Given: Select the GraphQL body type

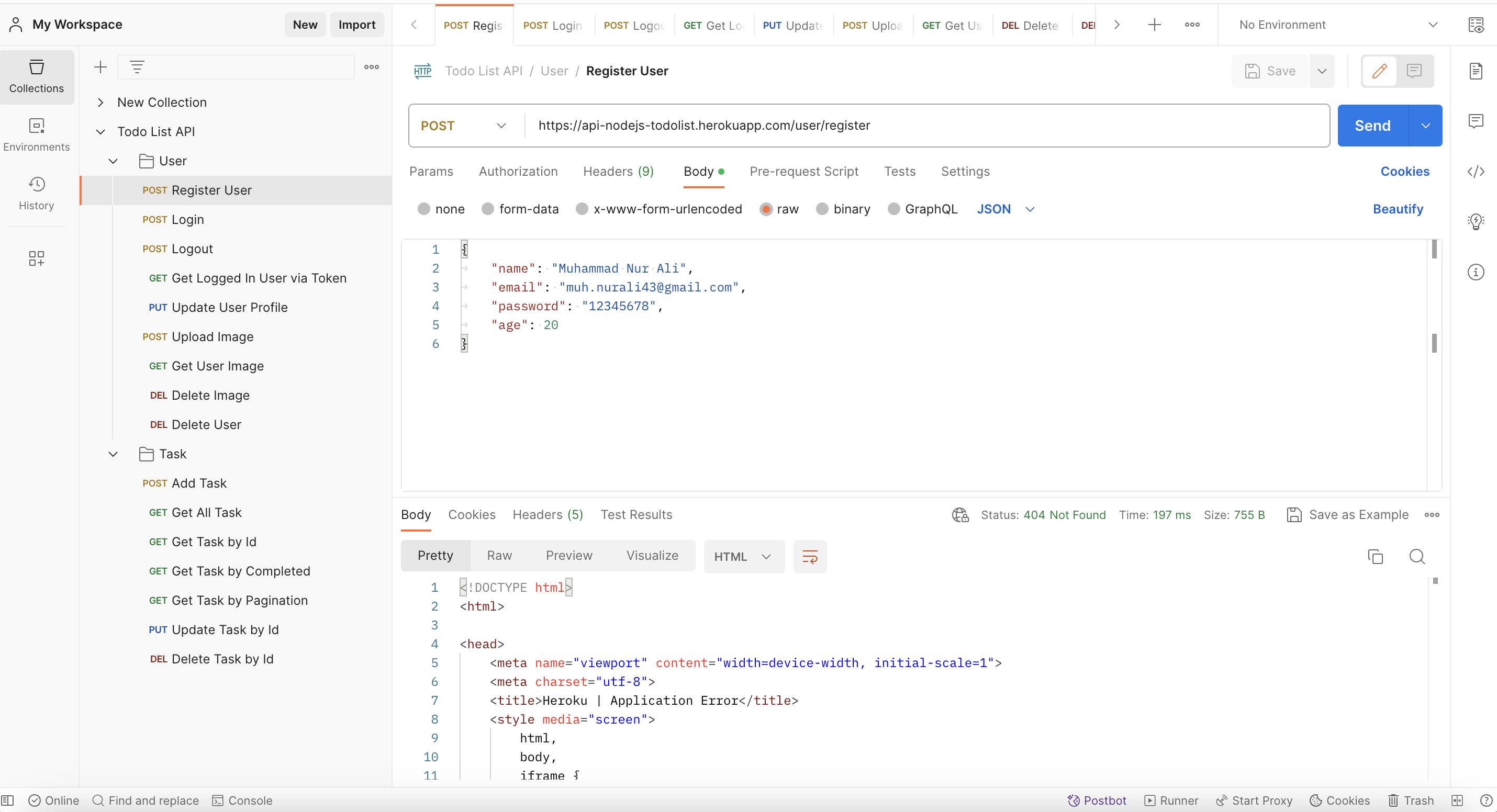Looking at the screenshot, I should (x=894, y=209).
